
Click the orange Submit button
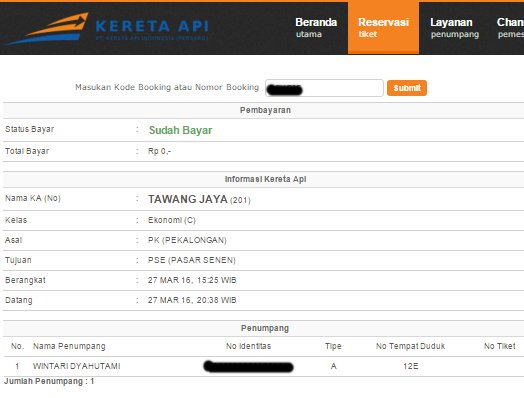pyautogui.click(x=407, y=88)
